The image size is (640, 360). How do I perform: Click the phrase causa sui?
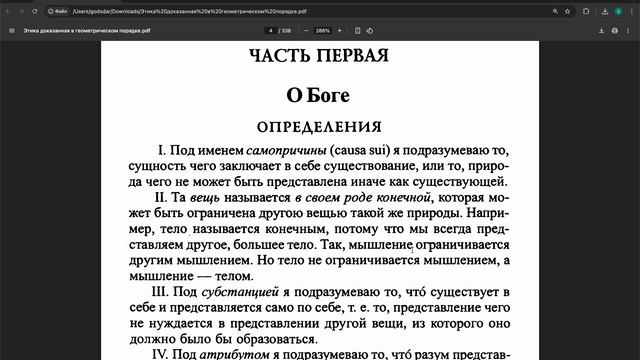click(x=359, y=151)
